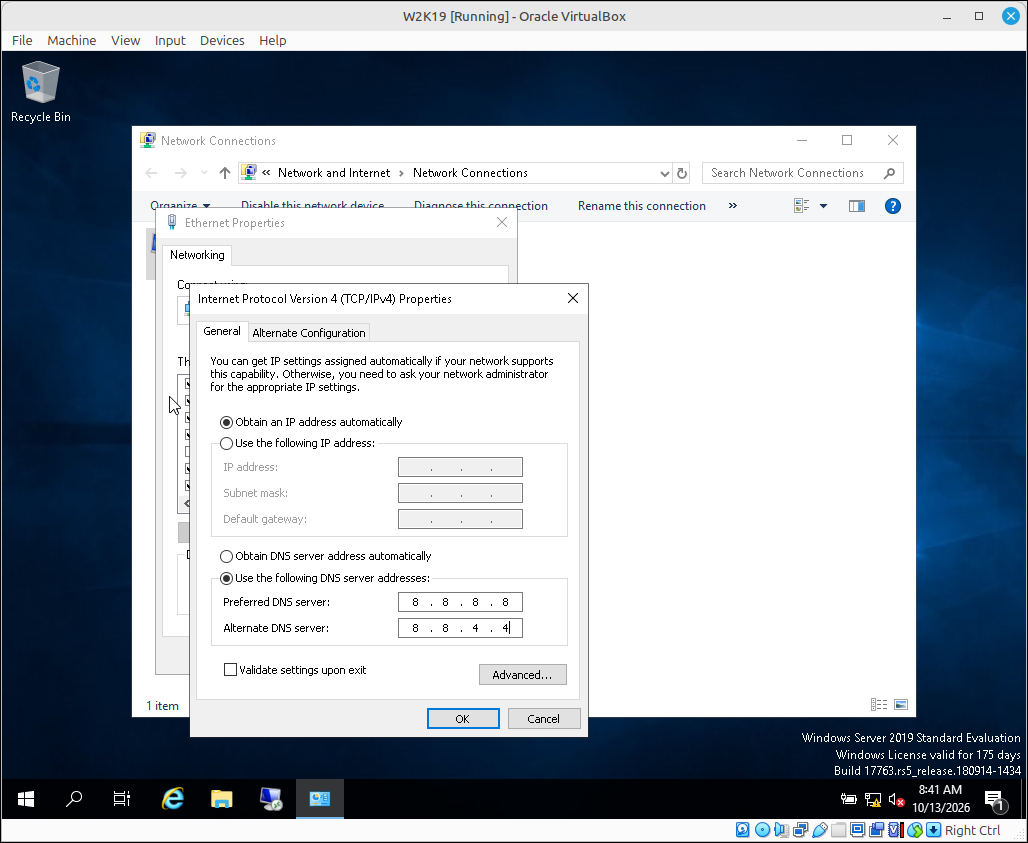Image resolution: width=1028 pixels, height=843 pixels.
Task: Close the IPv4 Properties dialog
Action: pos(572,298)
